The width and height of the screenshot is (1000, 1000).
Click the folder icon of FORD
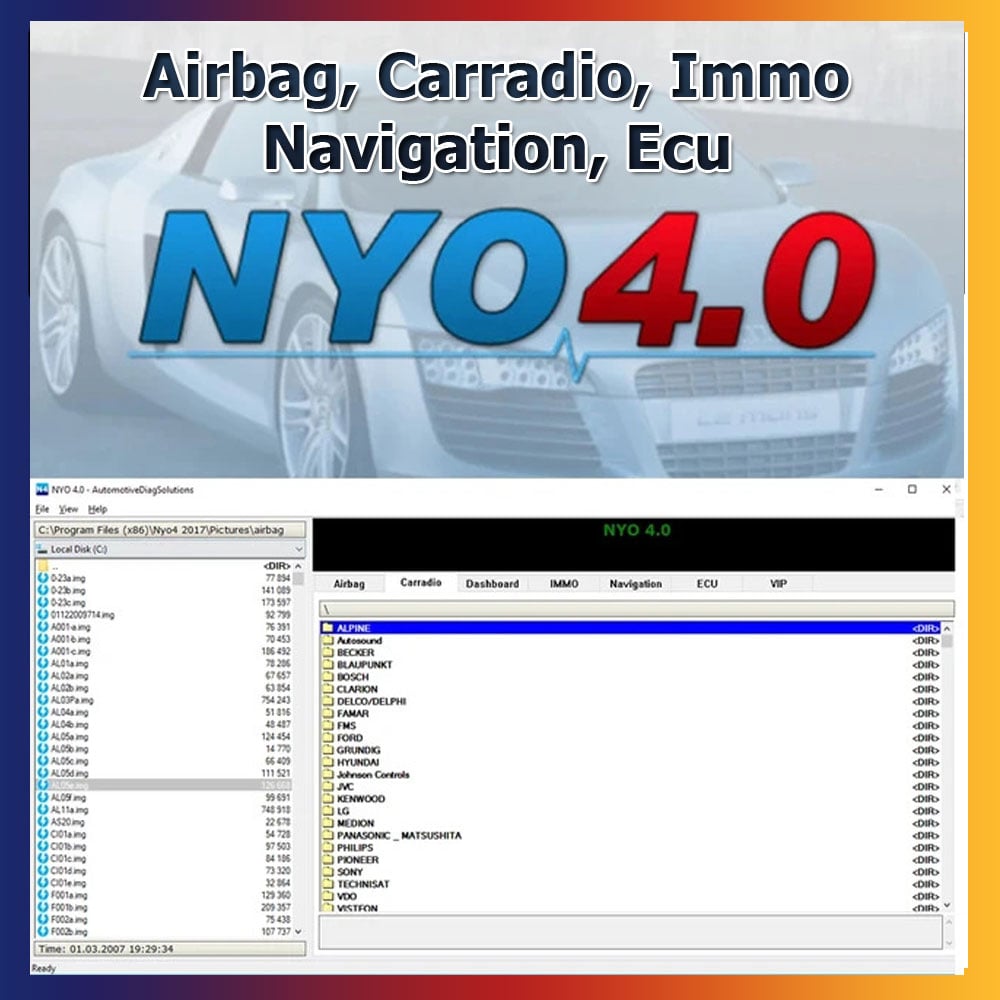[x=328, y=738]
